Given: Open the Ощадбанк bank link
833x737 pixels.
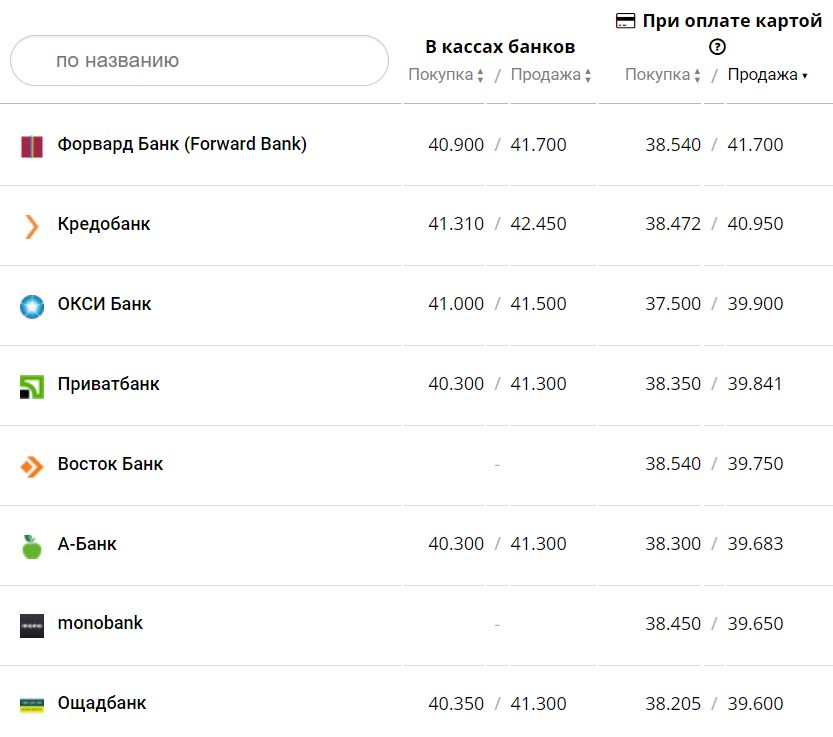Looking at the screenshot, I should [102, 703].
